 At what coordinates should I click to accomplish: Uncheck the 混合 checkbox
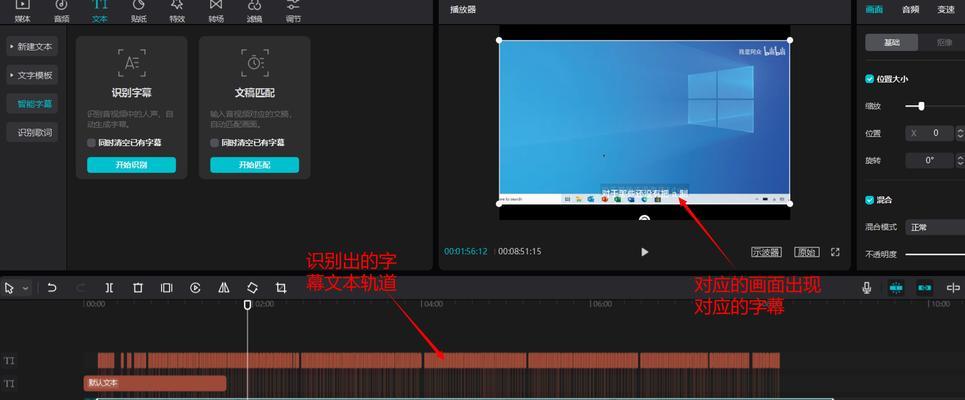click(x=870, y=200)
